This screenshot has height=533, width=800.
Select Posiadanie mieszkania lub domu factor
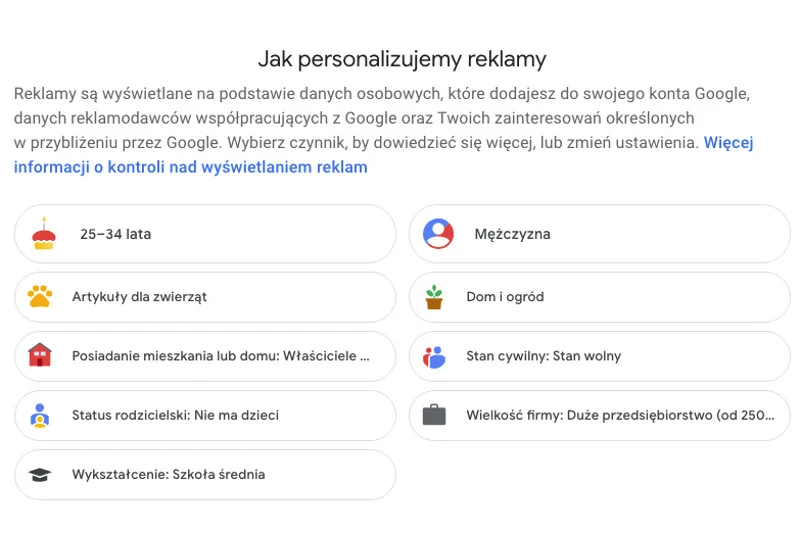(x=205, y=356)
